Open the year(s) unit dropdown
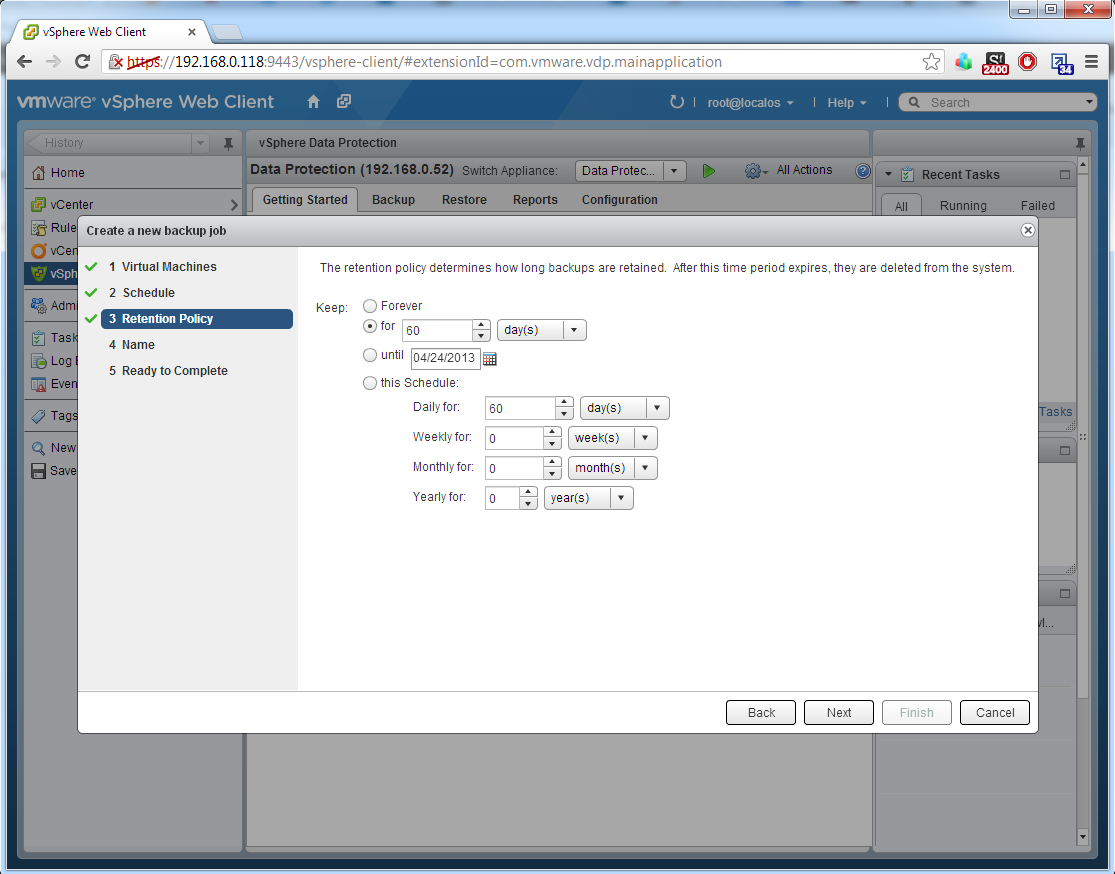The image size is (1115, 874). (x=589, y=498)
